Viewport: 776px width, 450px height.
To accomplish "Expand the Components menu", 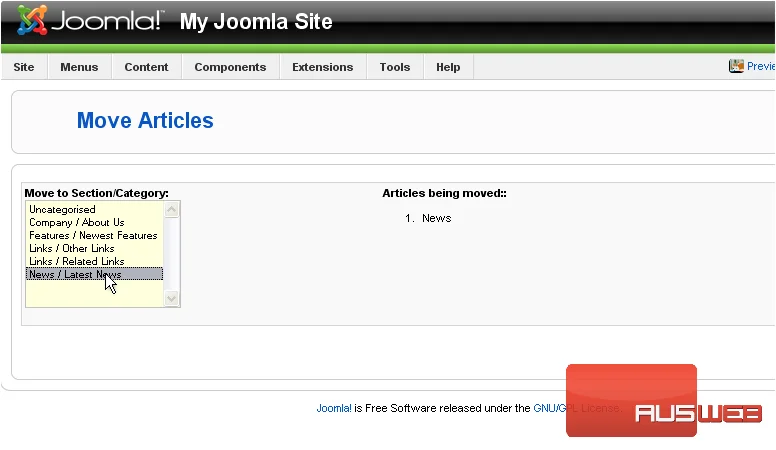I will tap(230, 67).
